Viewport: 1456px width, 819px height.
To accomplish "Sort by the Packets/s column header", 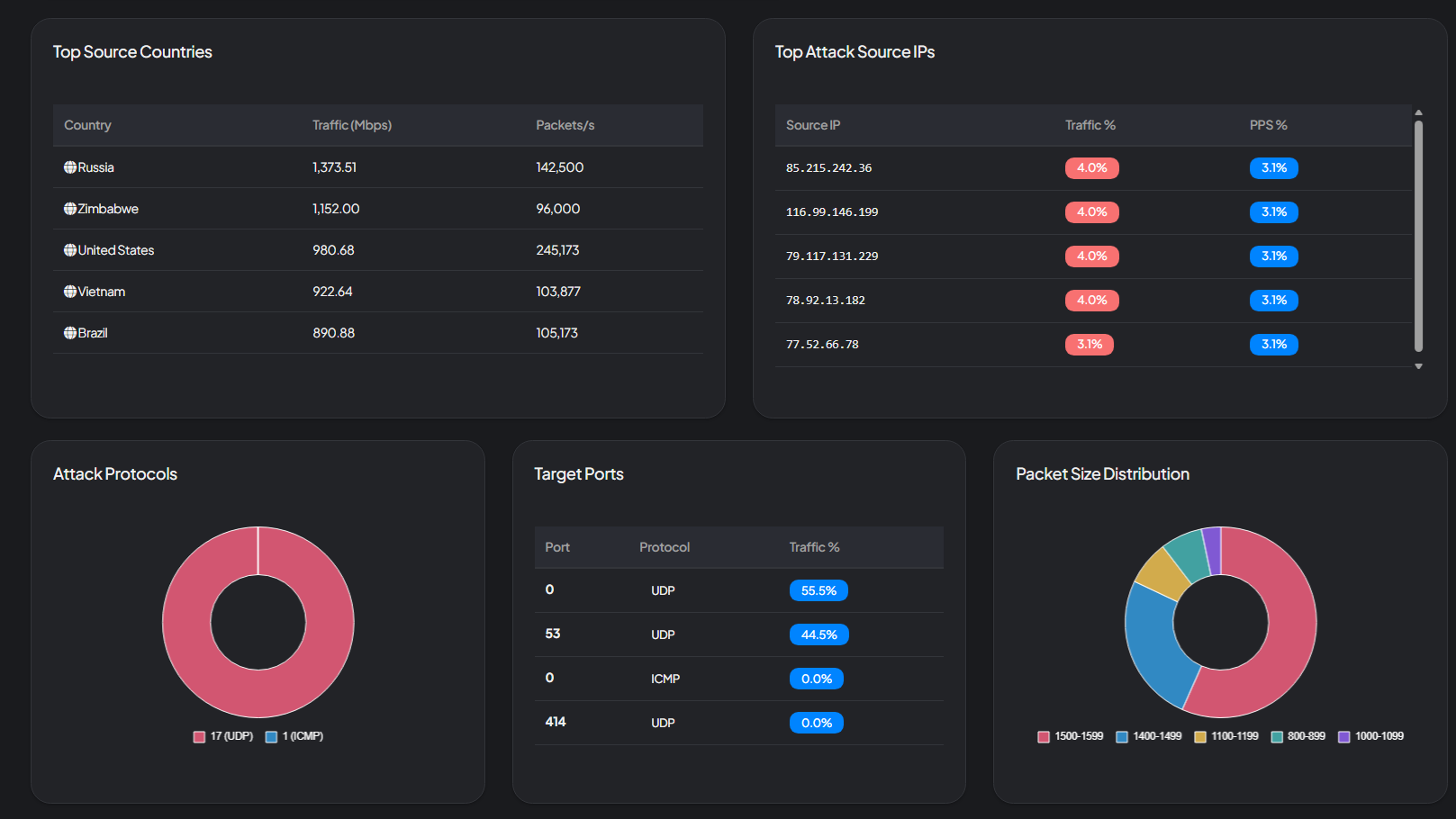I will [565, 125].
